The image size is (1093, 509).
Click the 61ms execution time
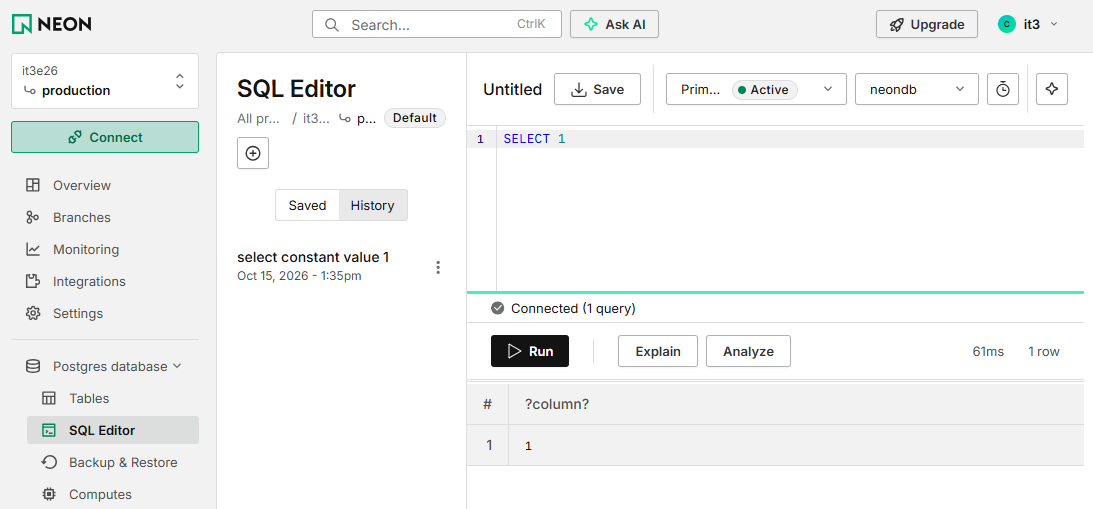(x=988, y=351)
